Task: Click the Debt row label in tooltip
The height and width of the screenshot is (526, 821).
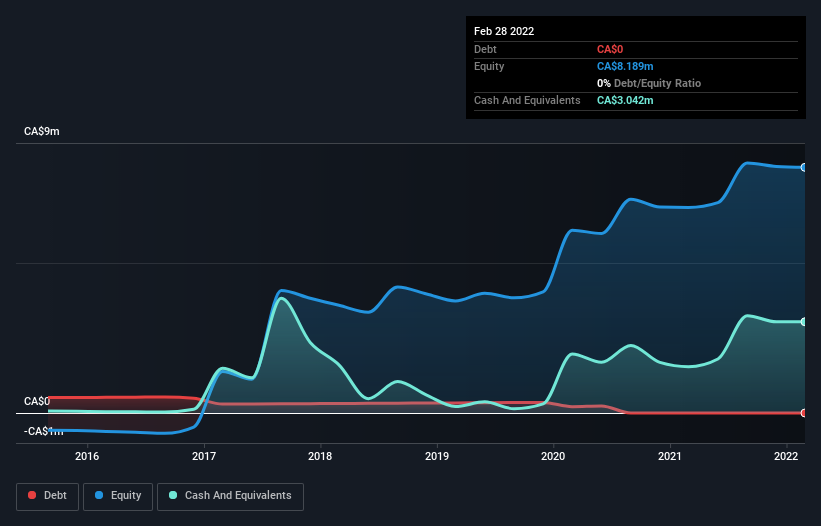Action: (x=485, y=49)
